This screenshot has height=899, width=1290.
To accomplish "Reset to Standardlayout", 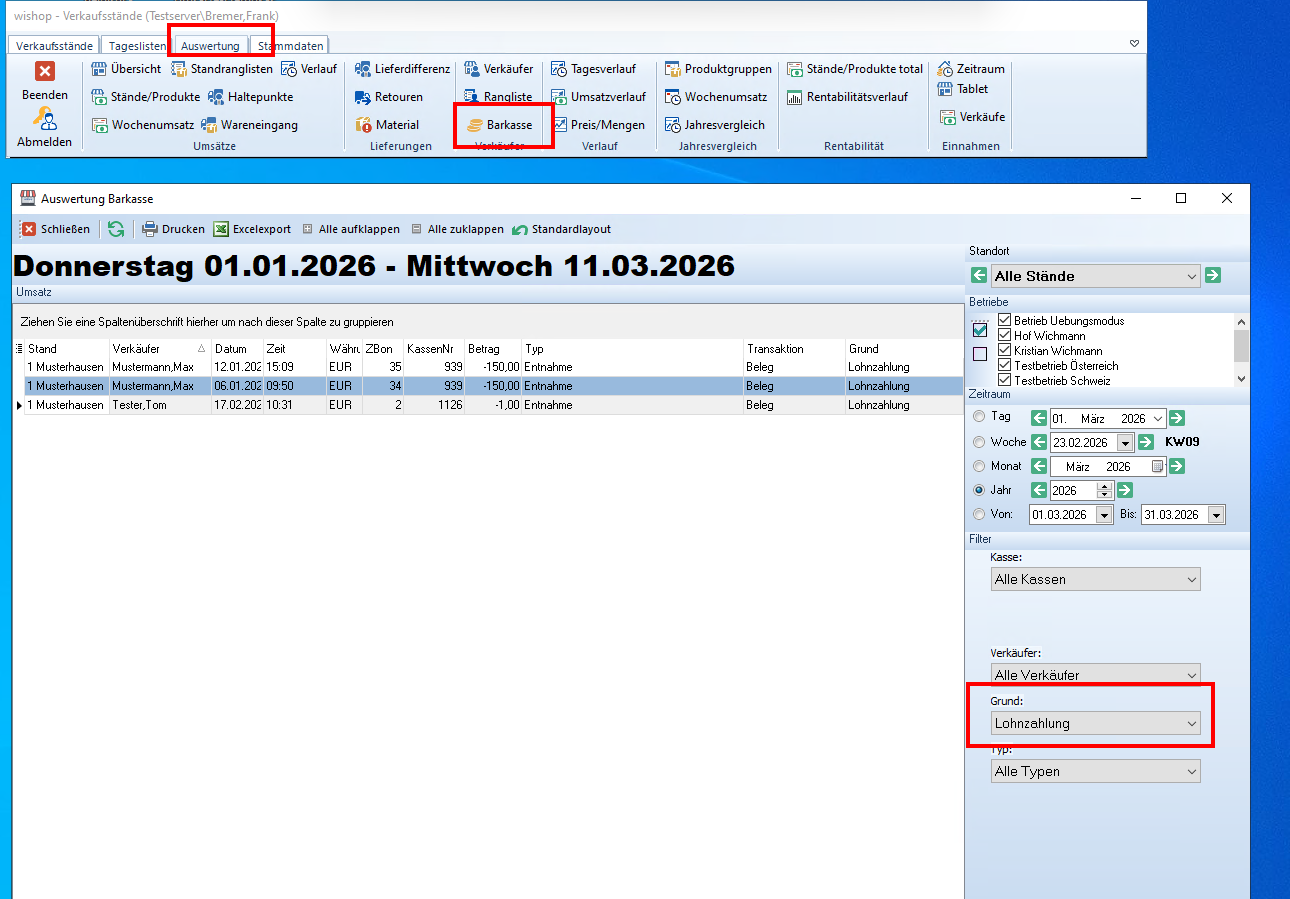I will pos(561,229).
